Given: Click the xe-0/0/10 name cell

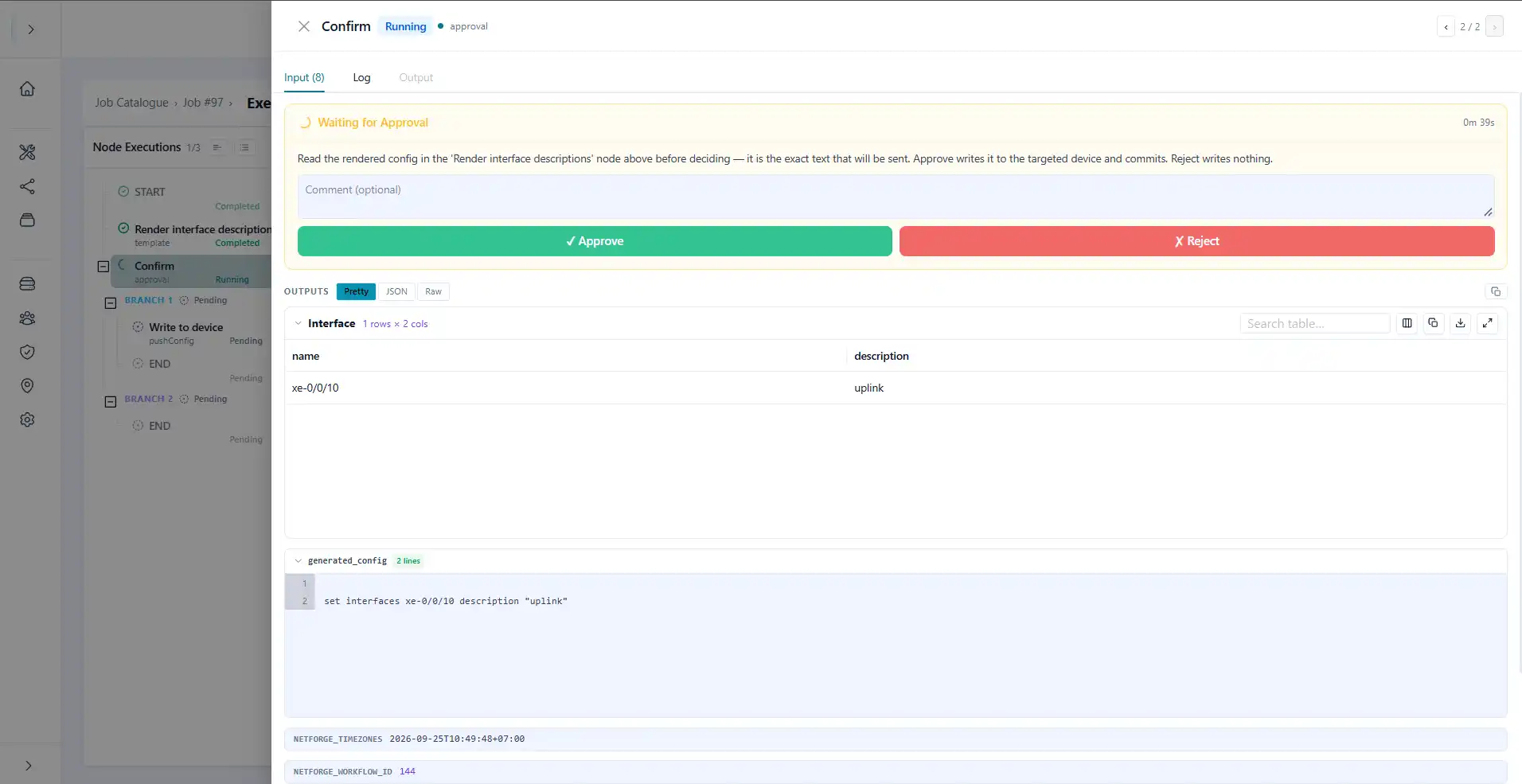Looking at the screenshot, I should pyautogui.click(x=565, y=388).
